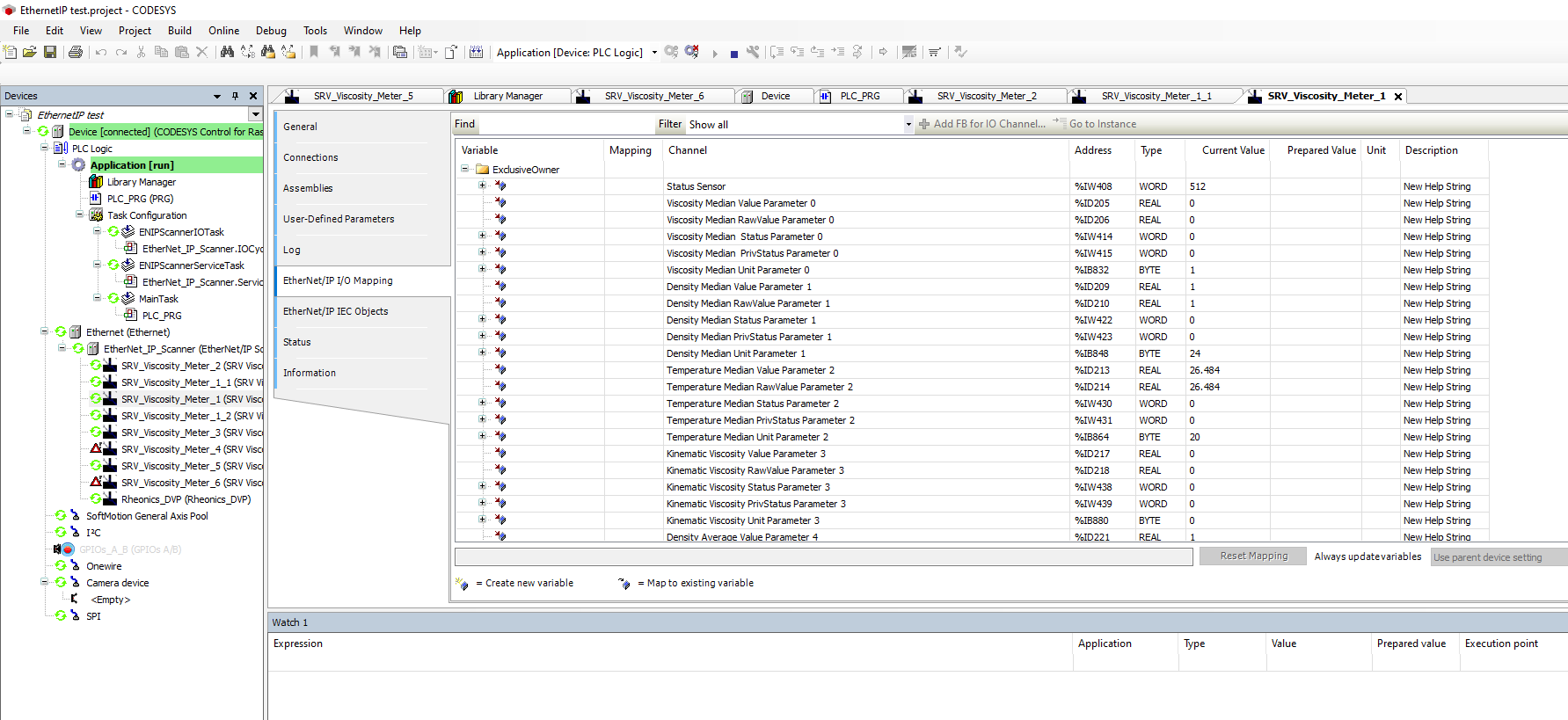Click the Reset Mapping button
Viewport: 1568px width, 720px height.
pos(1253,556)
